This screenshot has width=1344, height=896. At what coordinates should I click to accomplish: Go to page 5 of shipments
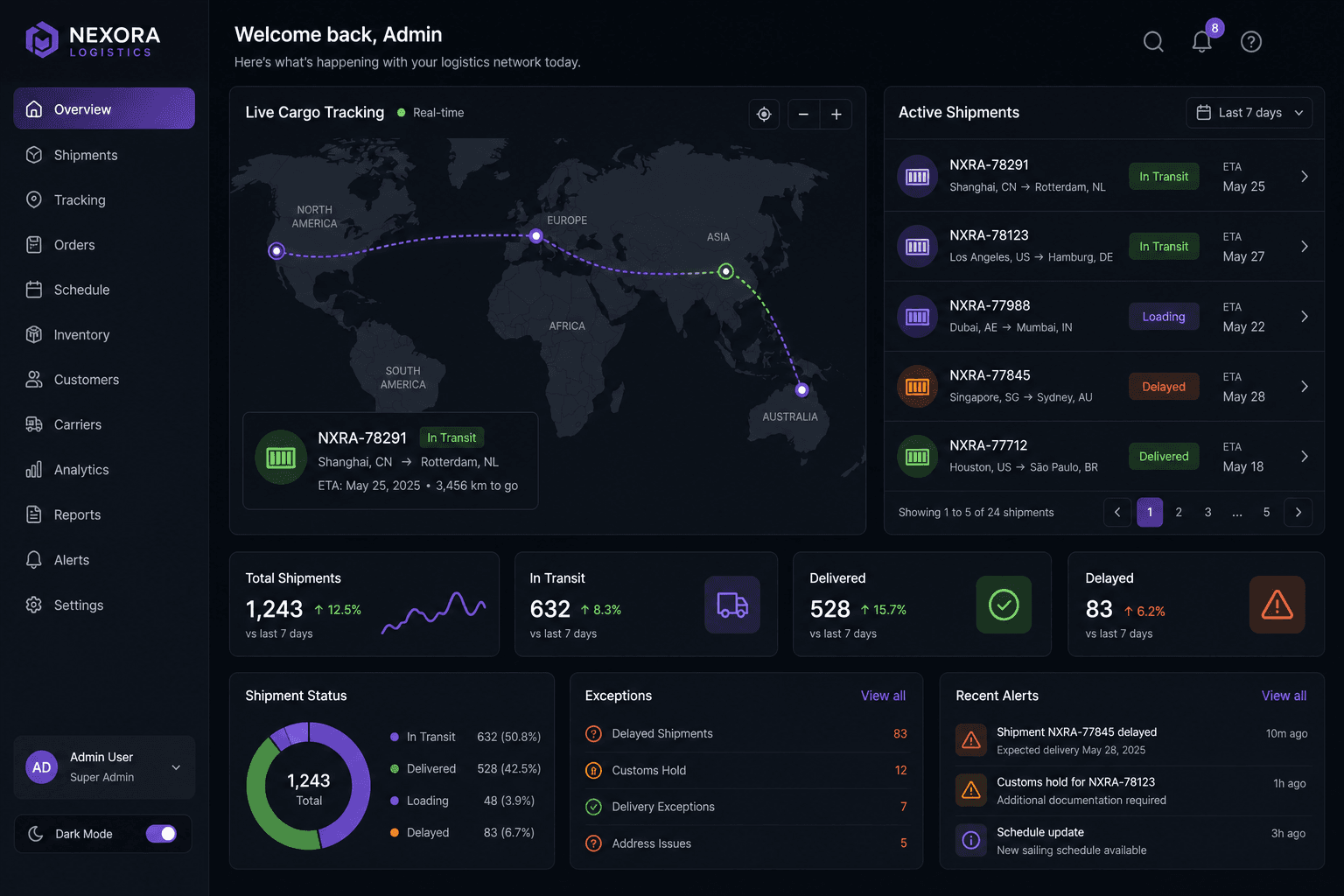(x=1266, y=513)
